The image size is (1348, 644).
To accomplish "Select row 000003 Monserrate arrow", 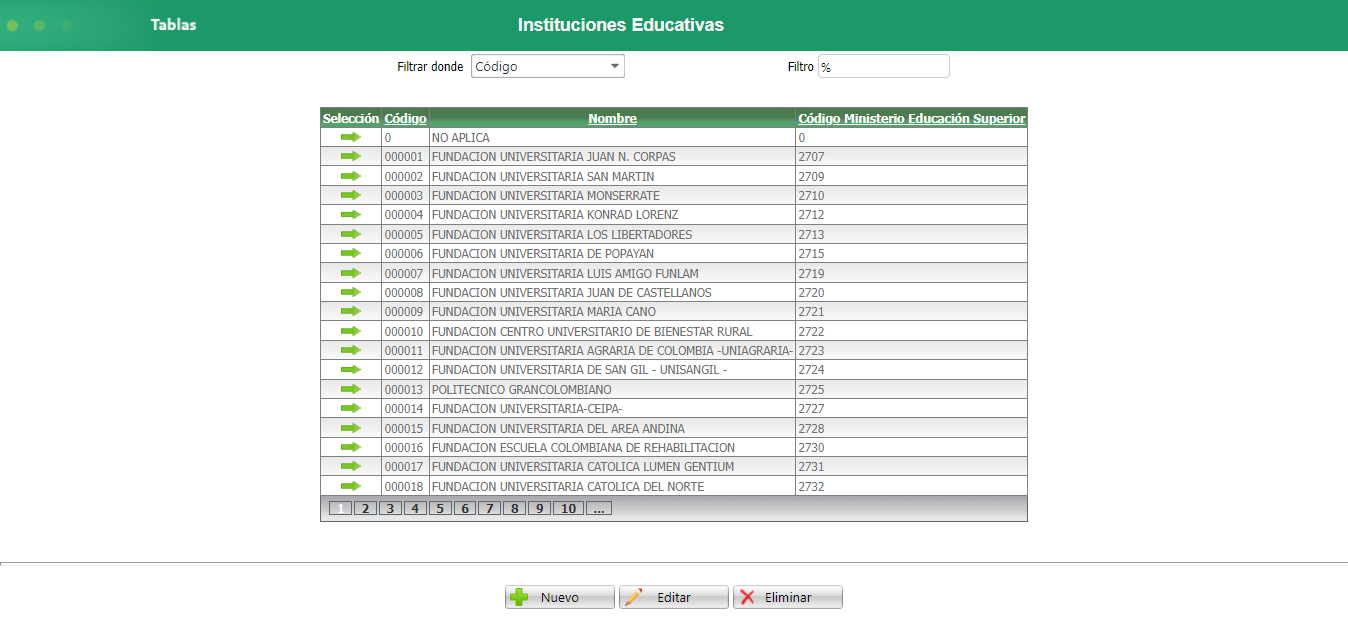I will pos(350,195).
